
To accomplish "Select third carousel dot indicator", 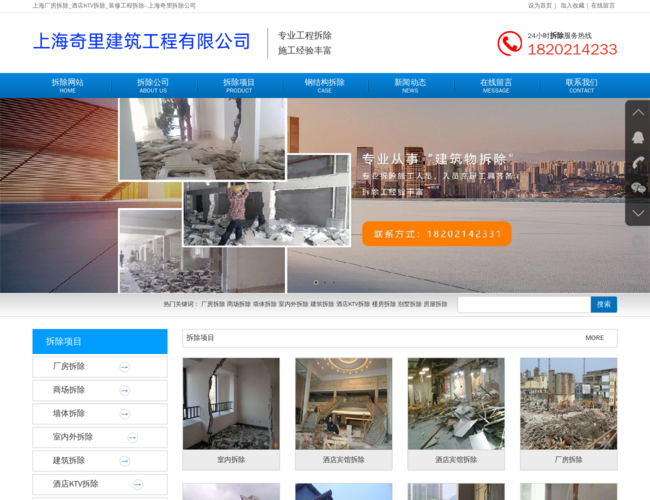I will [x=334, y=282].
